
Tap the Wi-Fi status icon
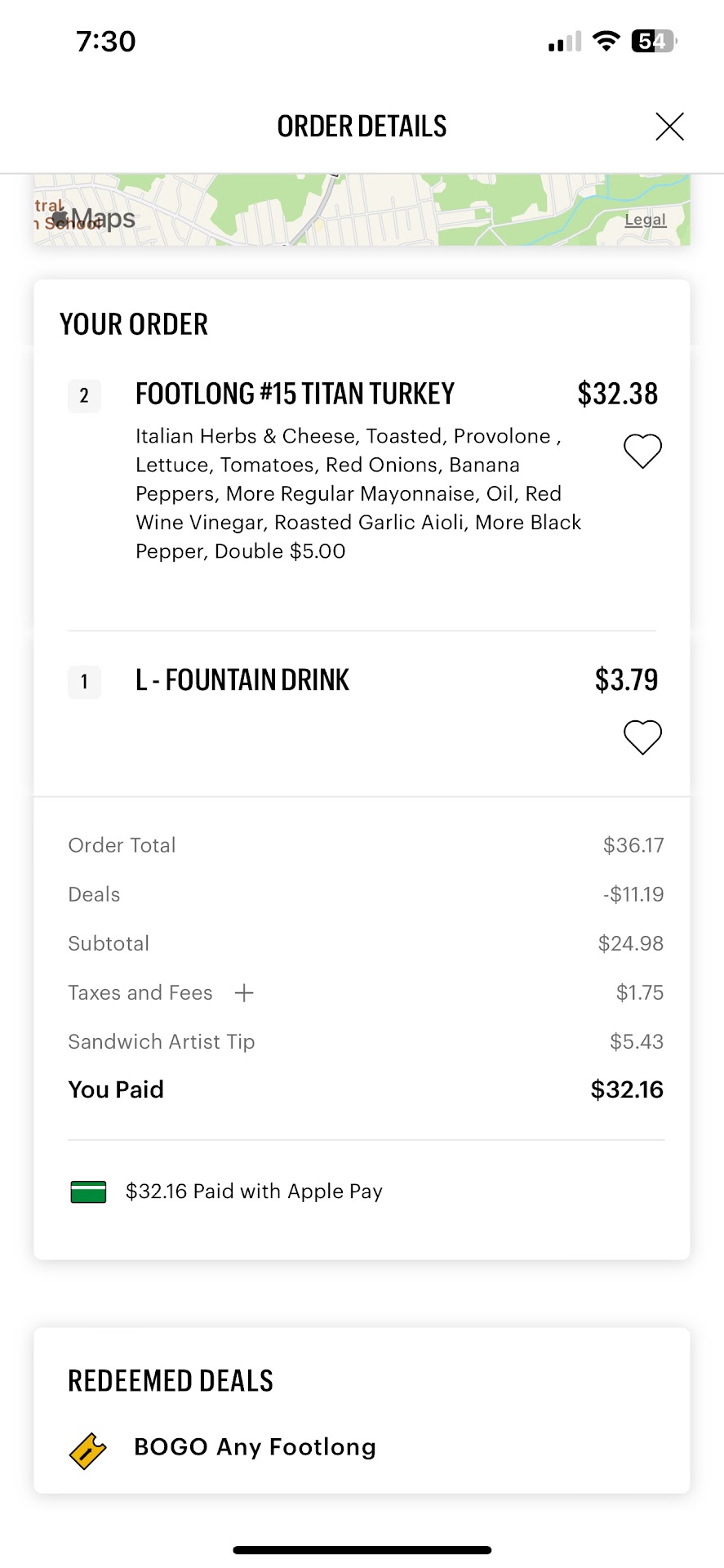(606, 41)
